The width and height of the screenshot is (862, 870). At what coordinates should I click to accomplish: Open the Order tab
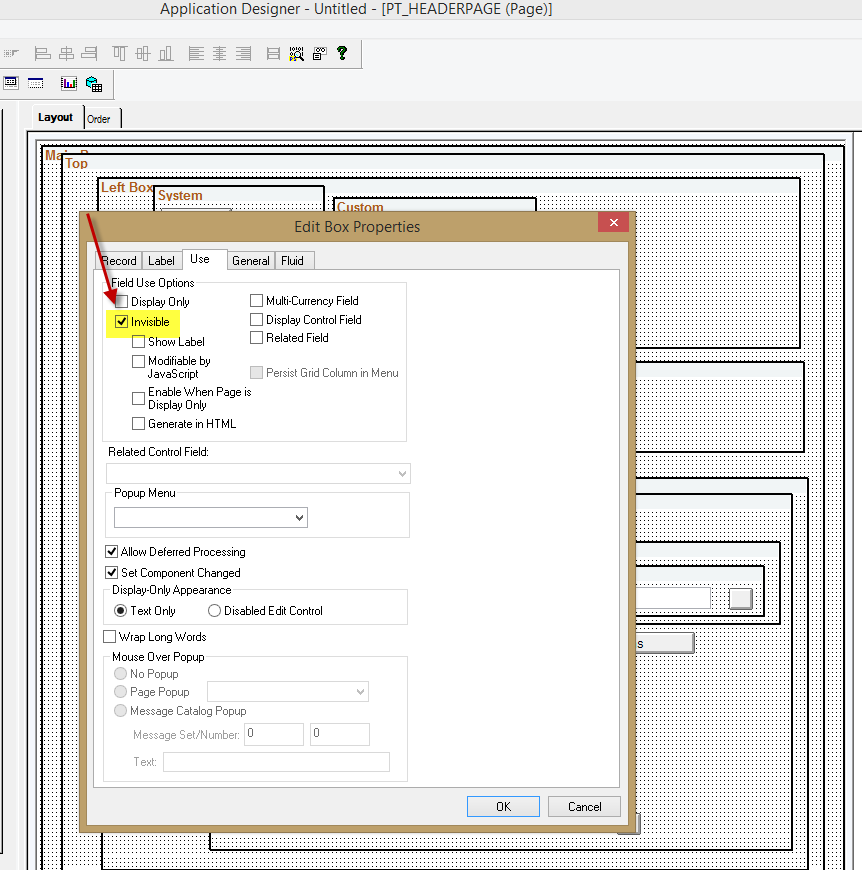pos(100,117)
